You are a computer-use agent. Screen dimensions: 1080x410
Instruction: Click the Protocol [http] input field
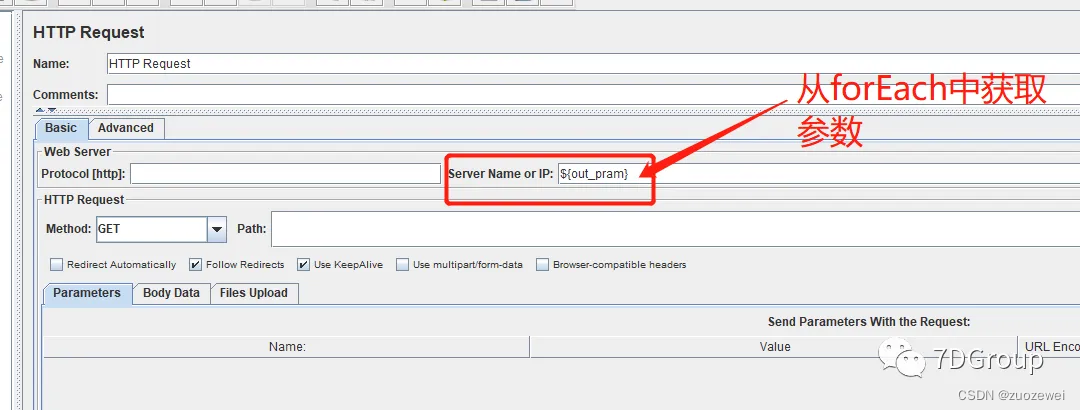[x=285, y=174]
